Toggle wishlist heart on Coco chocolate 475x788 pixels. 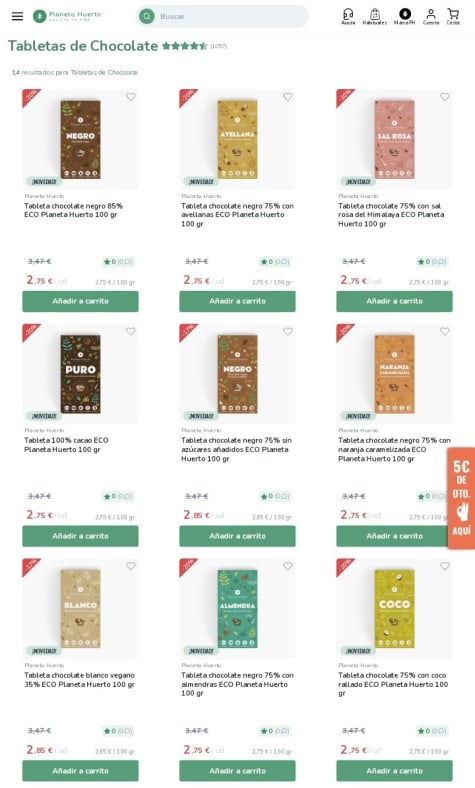[445, 566]
